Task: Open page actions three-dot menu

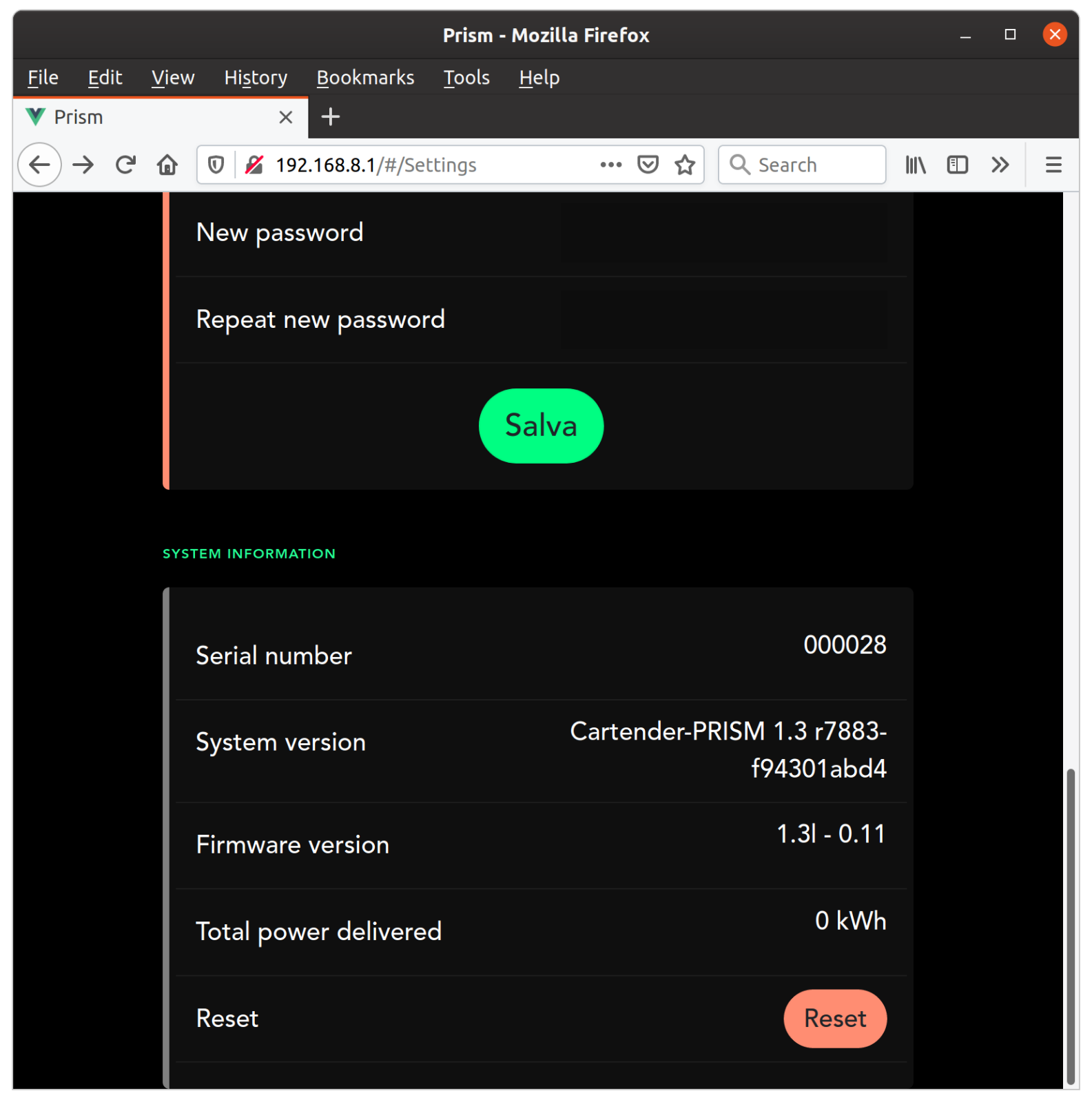Action: [610, 165]
